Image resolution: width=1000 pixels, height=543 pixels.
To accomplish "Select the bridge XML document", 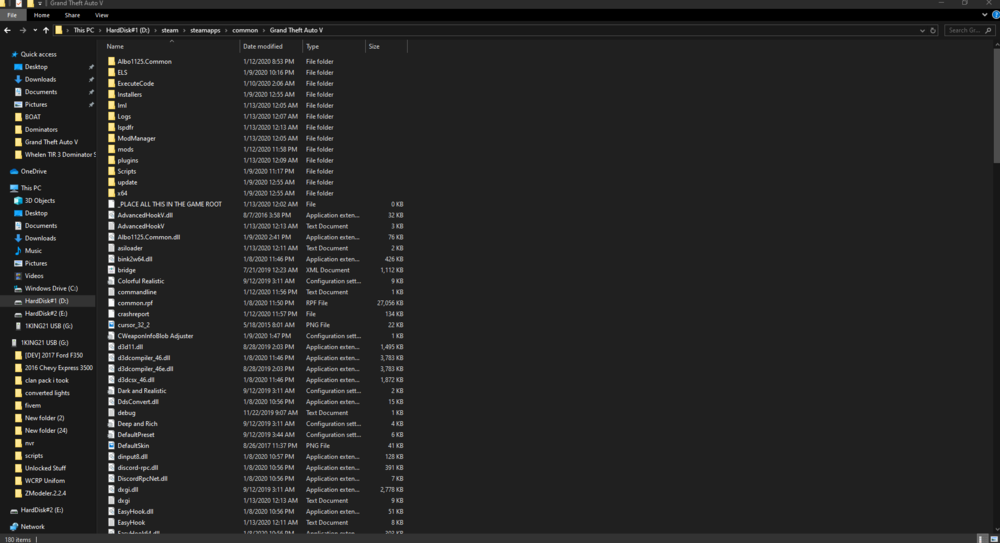I will tap(126, 271).
